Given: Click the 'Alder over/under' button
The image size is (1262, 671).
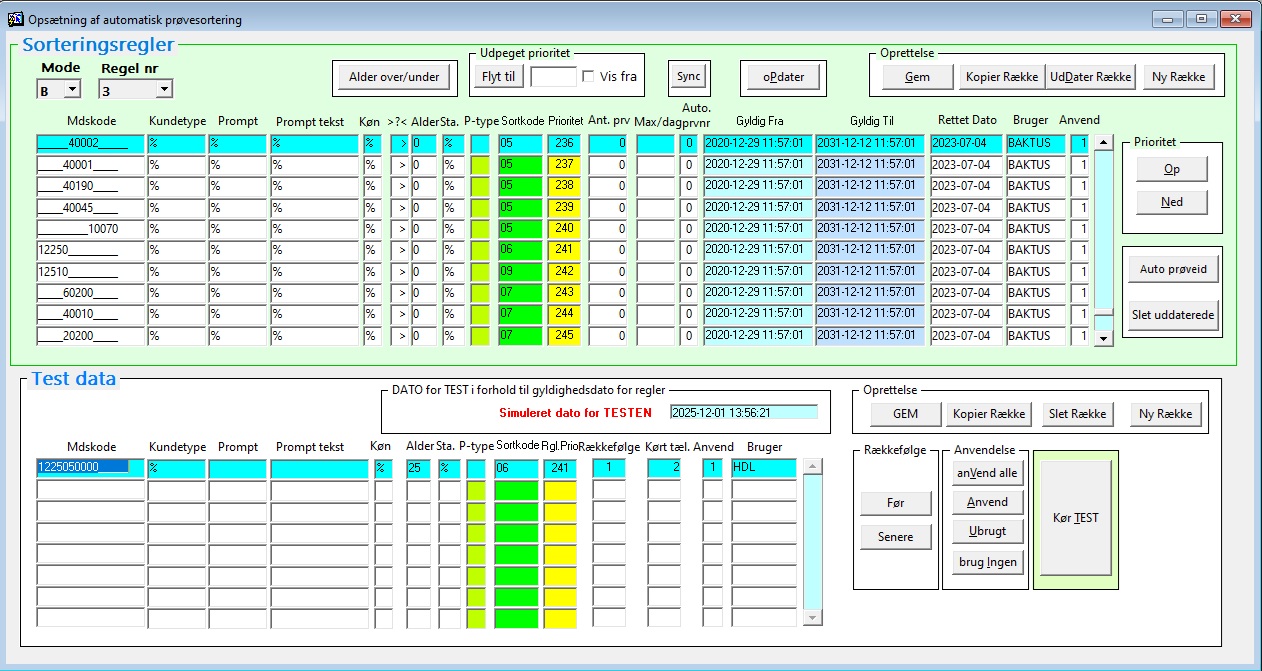Looking at the screenshot, I should coord(394,77).
